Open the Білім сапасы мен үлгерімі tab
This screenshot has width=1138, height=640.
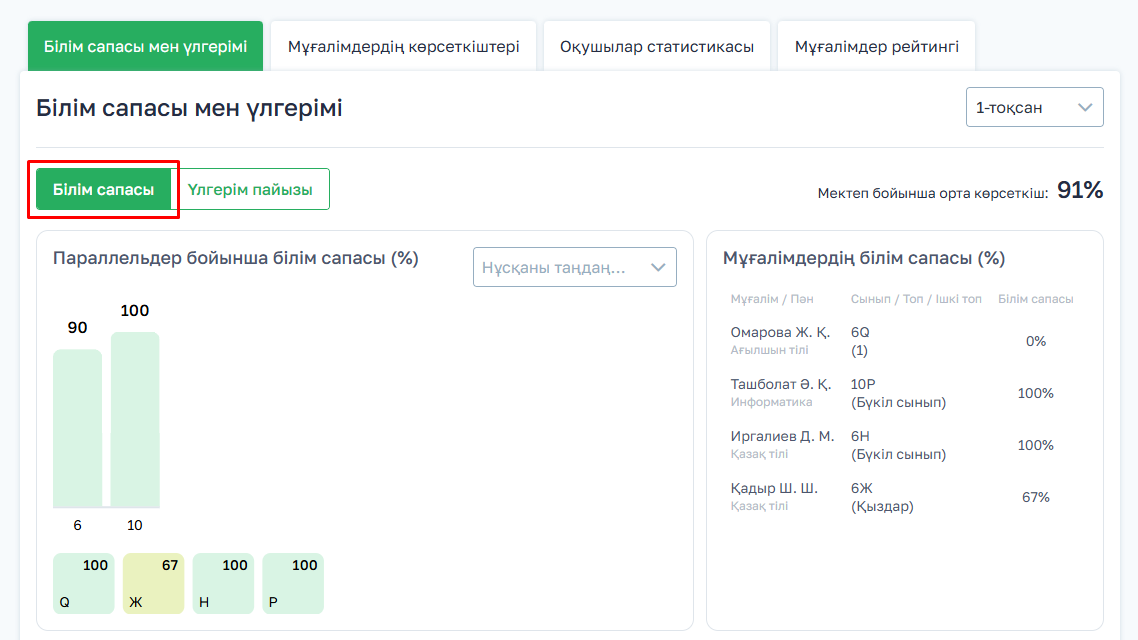click(x=145, y=47)
